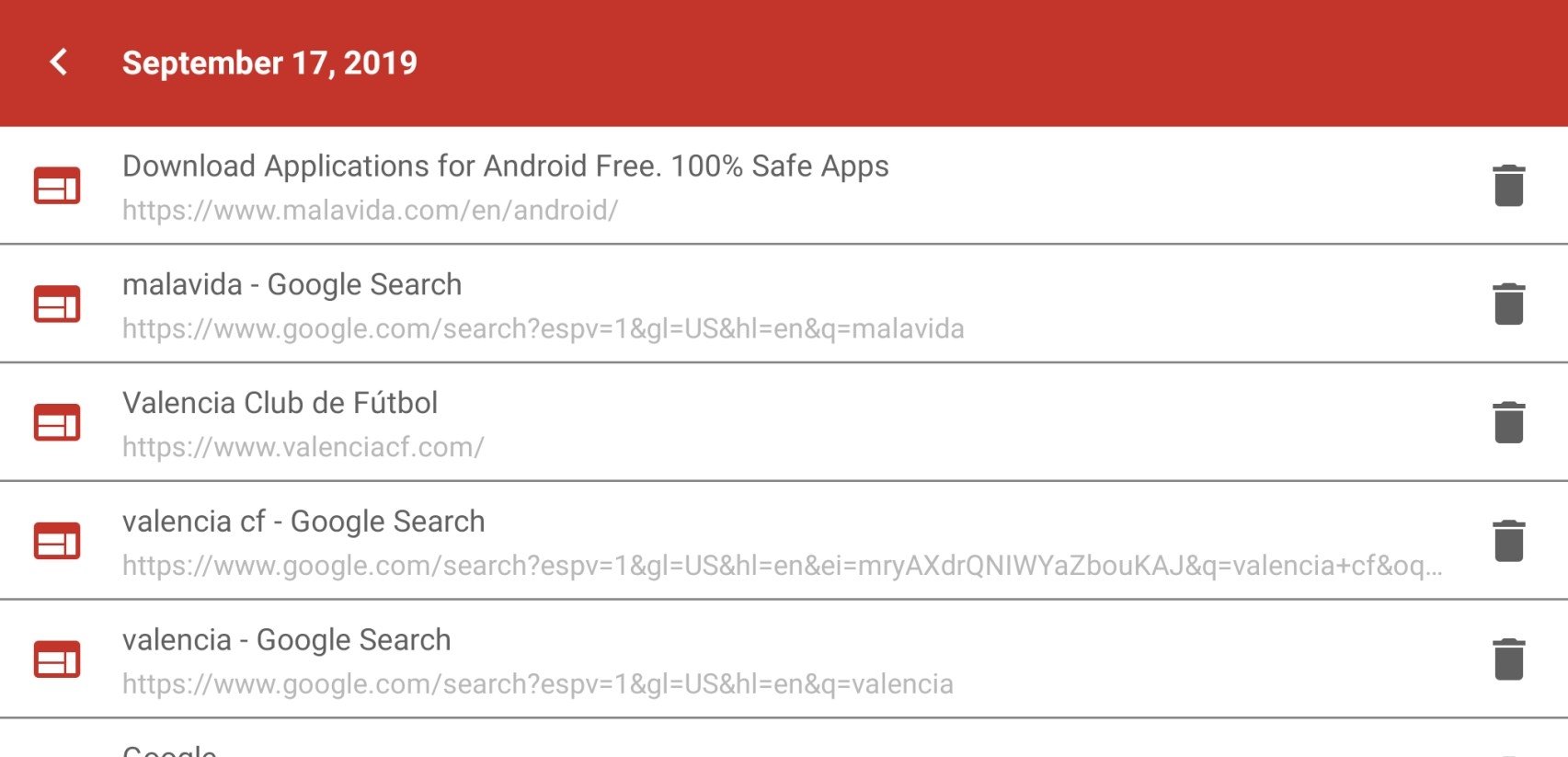The width and height of the screenshot is (1568, 757).
Task: Open valencia - Google Search history item
Action: pos(287,640)
